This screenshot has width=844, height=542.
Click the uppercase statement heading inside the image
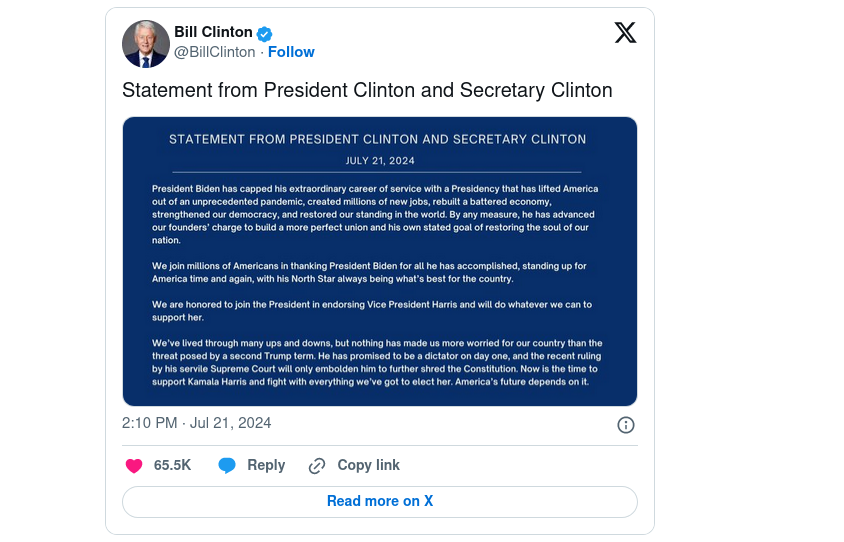pyautogui.click(x=377, y=139)
